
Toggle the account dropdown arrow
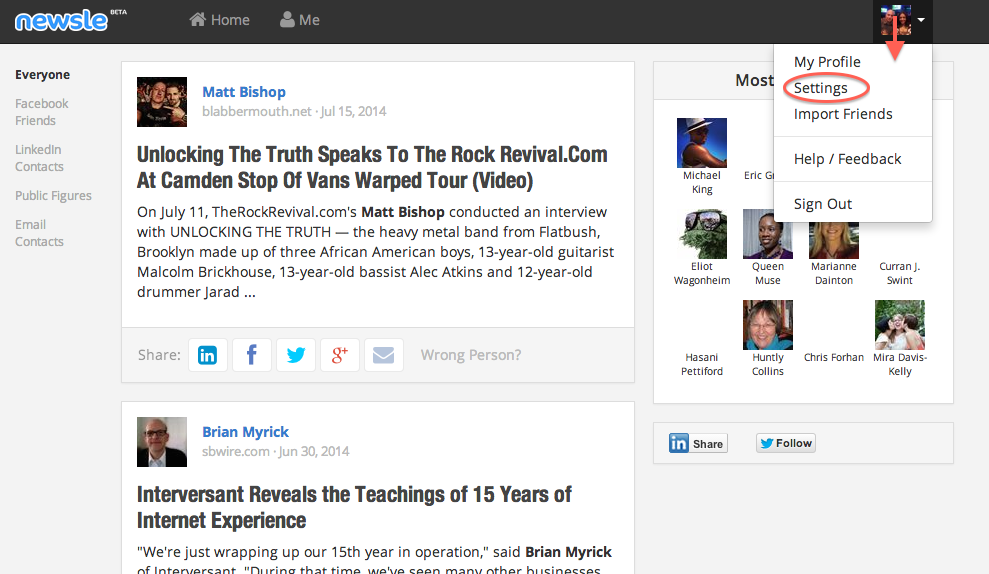(x=922, y=20)
